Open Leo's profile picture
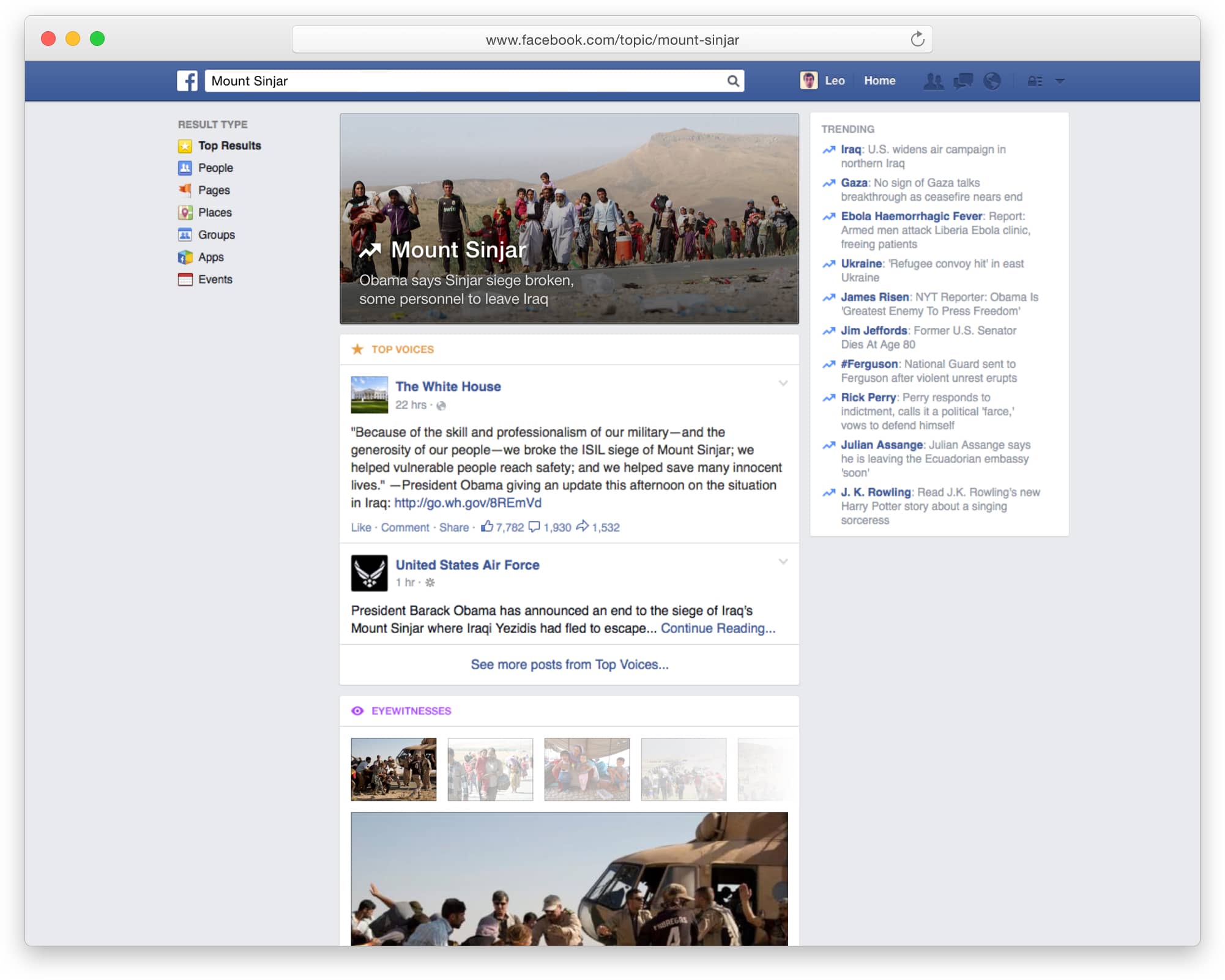The width and height of the screenshot is (1225, 980). (x=808, y=81)
